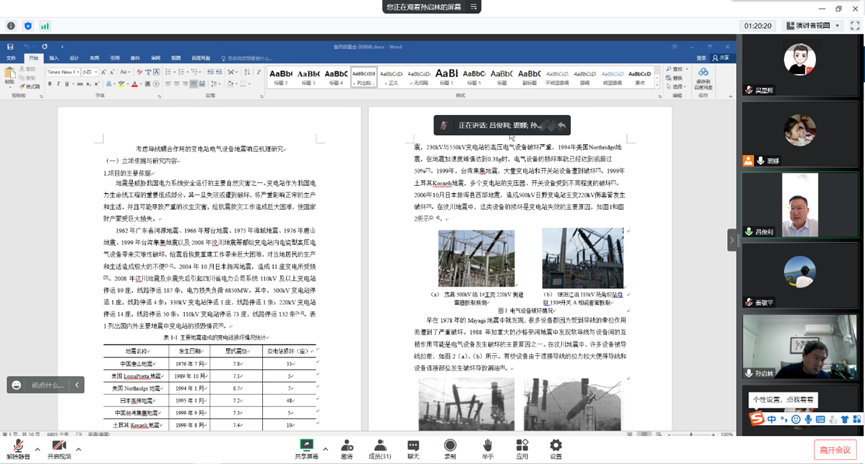The height and width of the screenshot is (464, 865).
Task: Toggle the 开启视频 camera button
Action: (x=59, y=445)
